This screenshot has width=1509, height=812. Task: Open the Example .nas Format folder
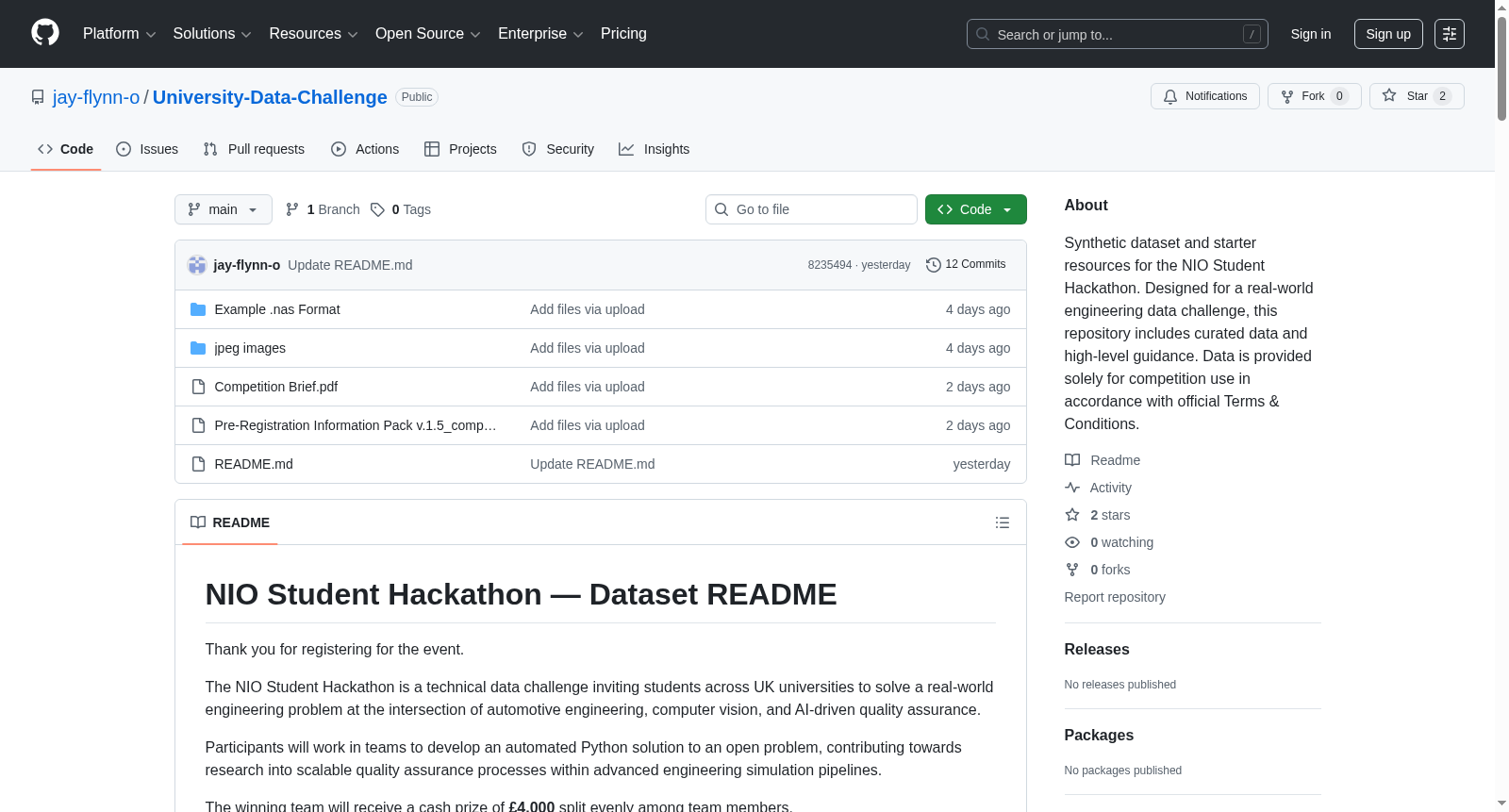(x=277, y=309)
